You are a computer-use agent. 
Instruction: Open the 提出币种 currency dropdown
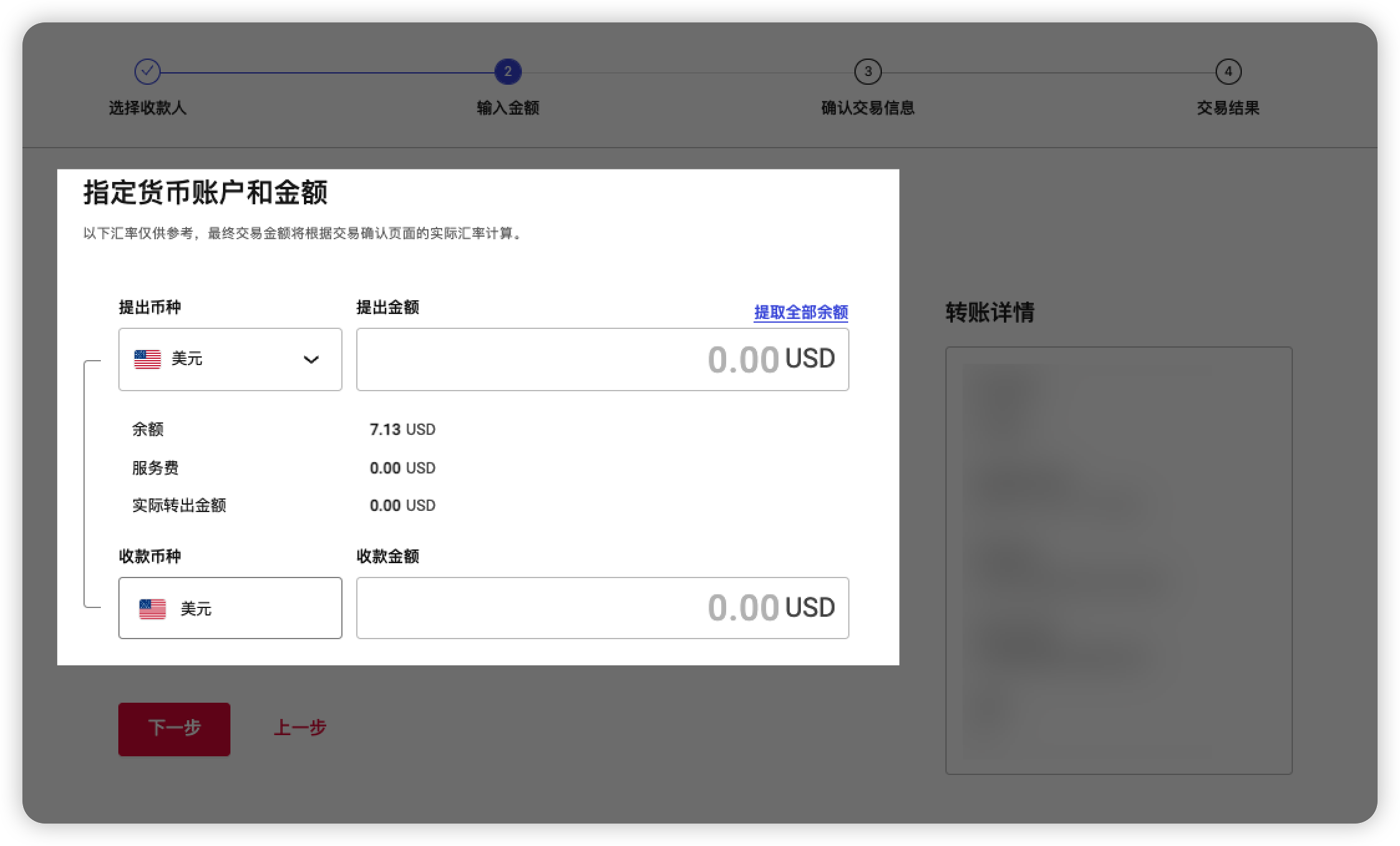pyautogui.click(x=230, y=359)
